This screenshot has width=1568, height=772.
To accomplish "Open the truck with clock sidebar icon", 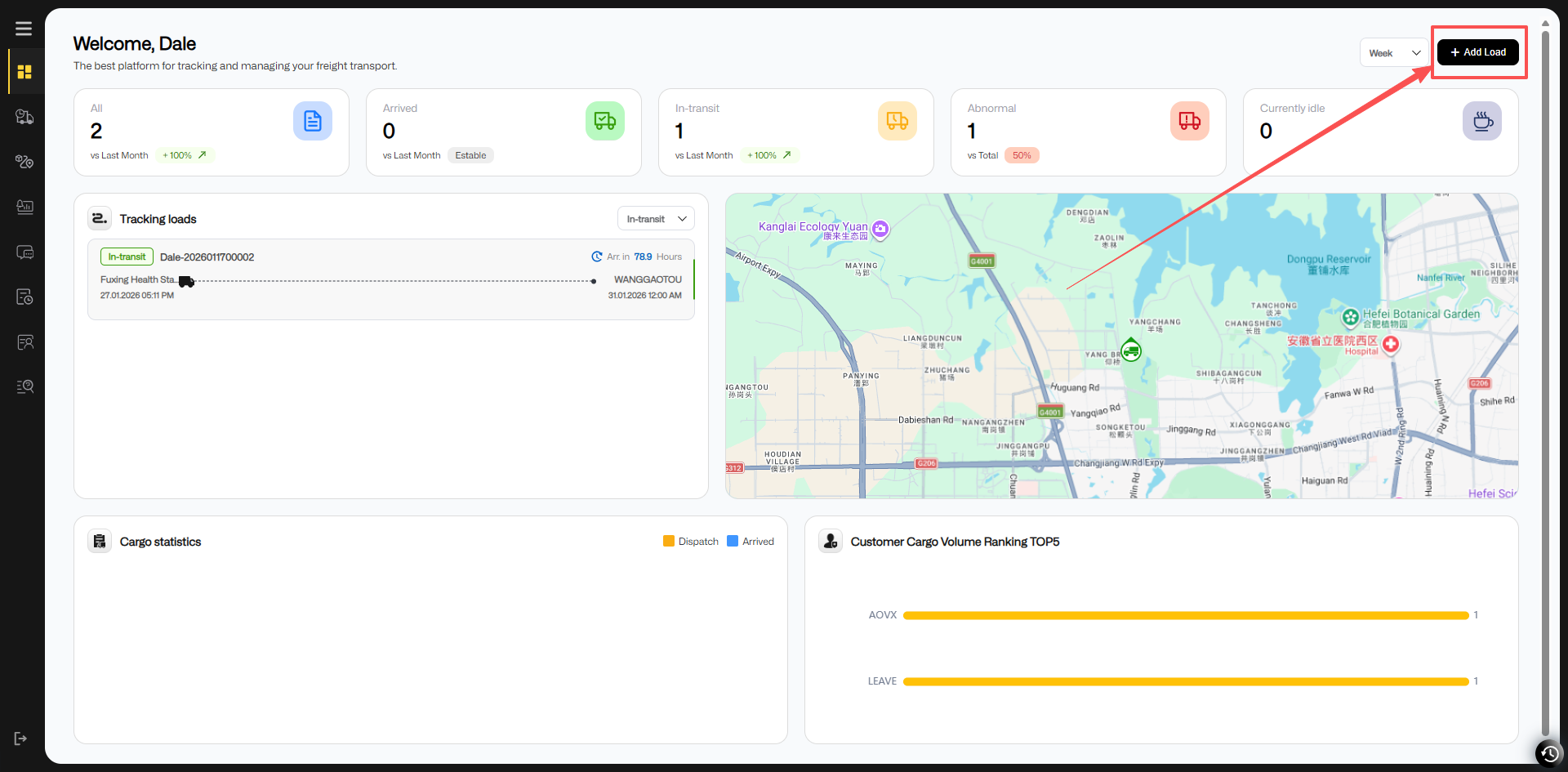I will point(24,117).
